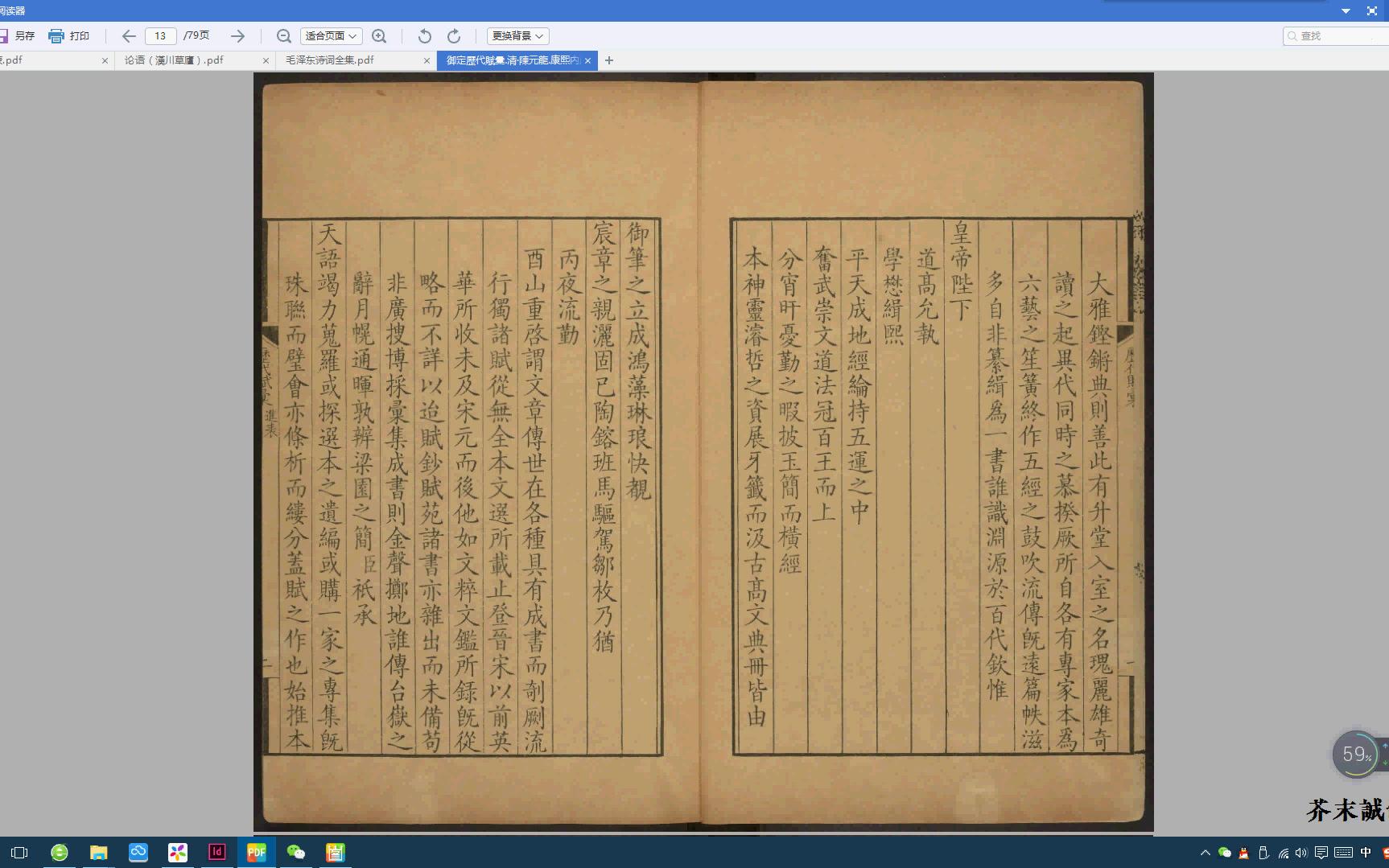Show hidden tray icons with up chevron
Viewport: 1389px width, 868px height.
coord(1205,853)
